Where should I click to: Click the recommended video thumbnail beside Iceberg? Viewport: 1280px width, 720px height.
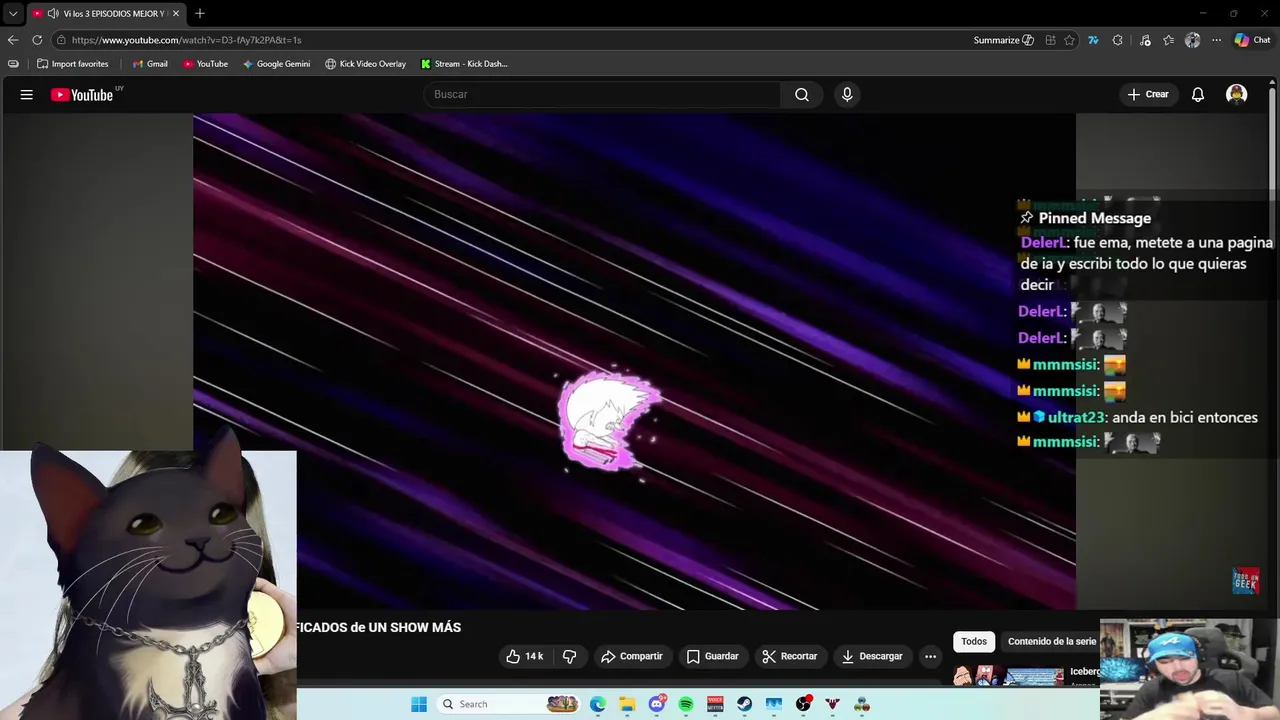[x=1007, y=677]
